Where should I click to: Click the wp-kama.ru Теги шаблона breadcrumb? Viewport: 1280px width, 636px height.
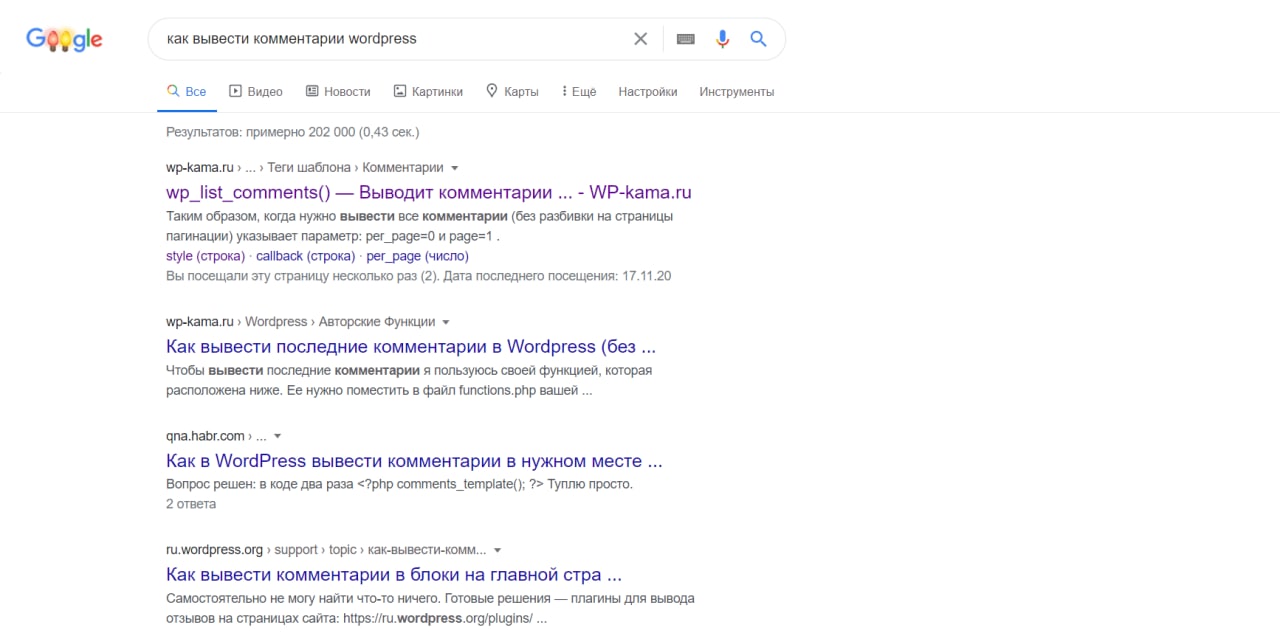click(307, 168)
